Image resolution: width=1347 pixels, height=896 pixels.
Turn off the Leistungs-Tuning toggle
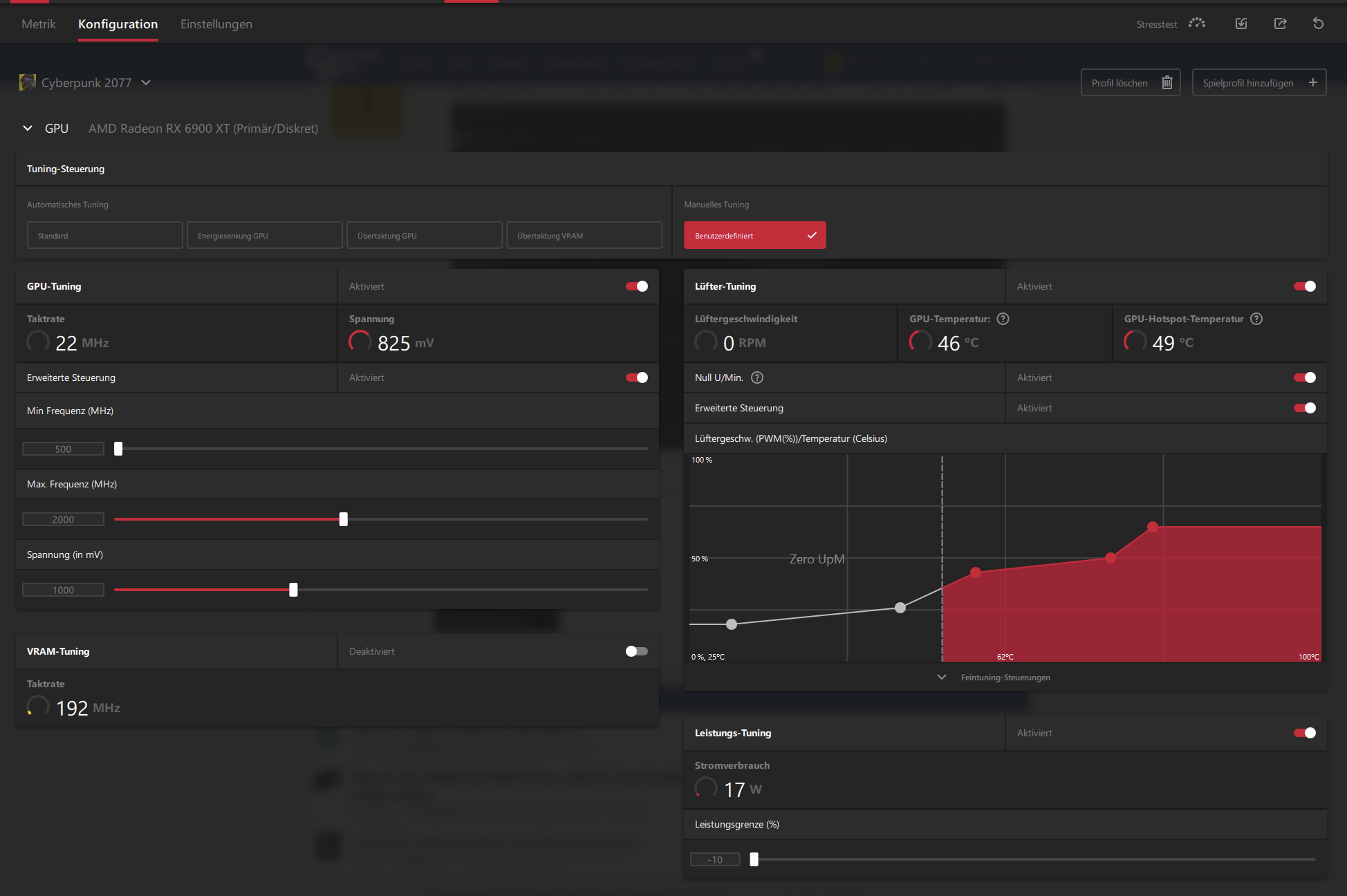coord(1305,733)
